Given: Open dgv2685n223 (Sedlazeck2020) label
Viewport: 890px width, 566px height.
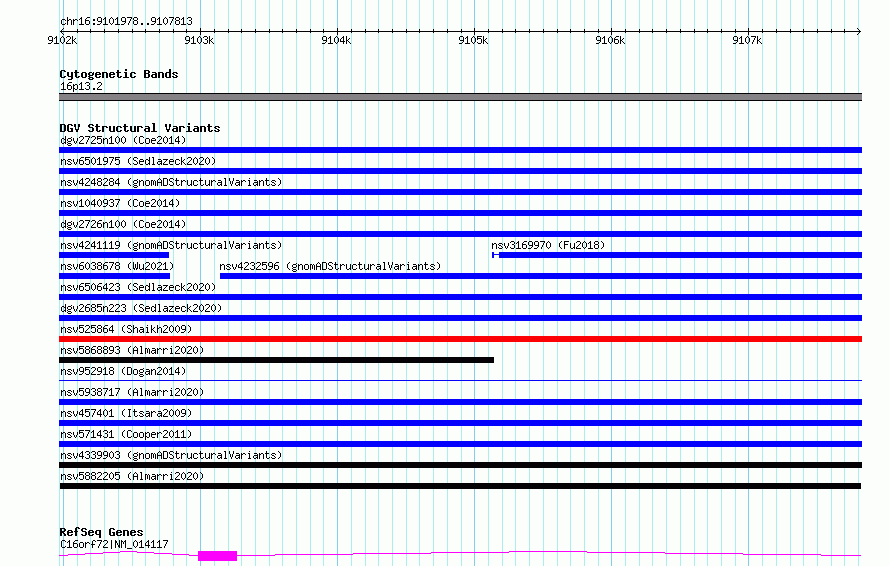Looking at the screenshot, I should (x=141, y=308).
